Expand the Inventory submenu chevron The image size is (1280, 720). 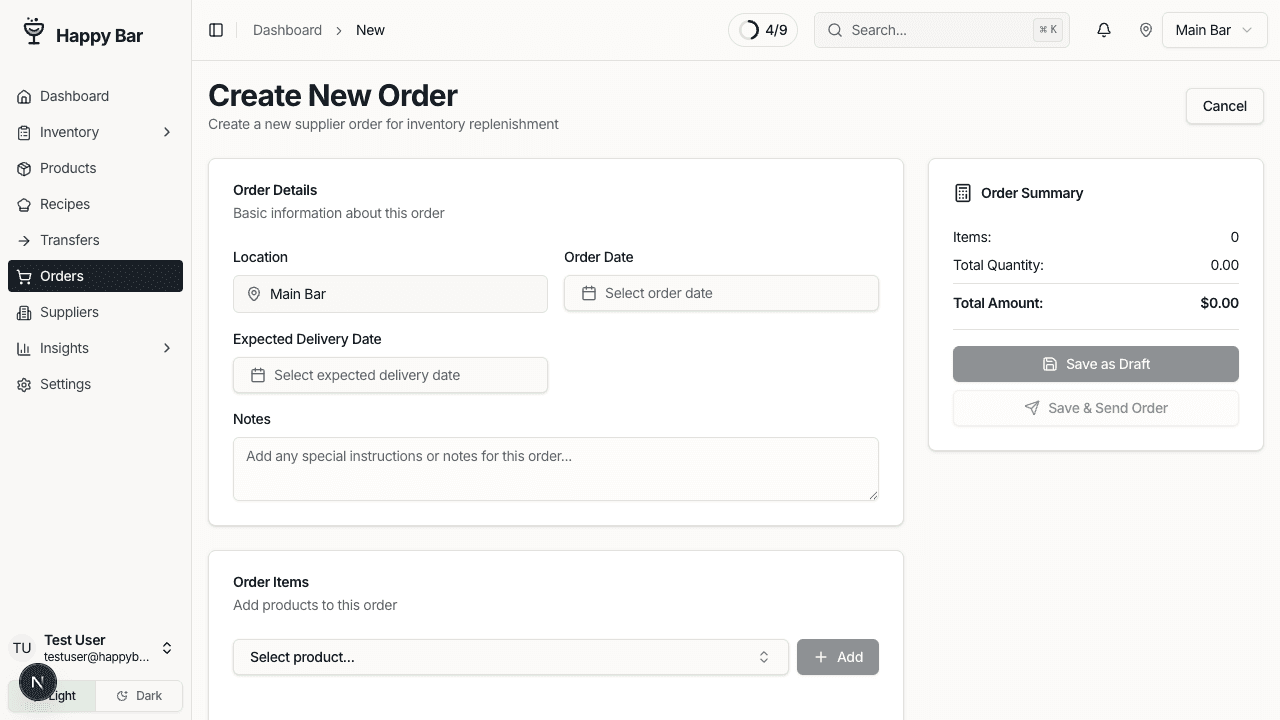tap(167, 132)
